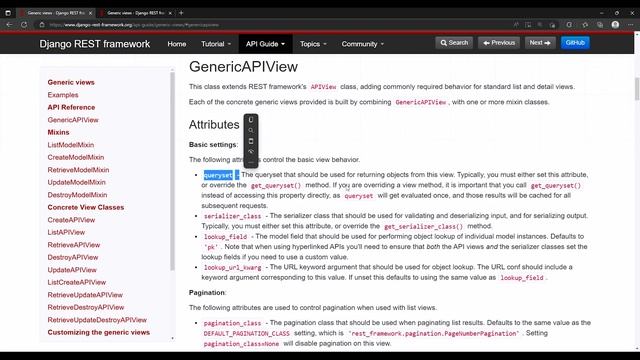Jump to Generic views in sidebar
The image size is (640, 360).
coord(71,82)
